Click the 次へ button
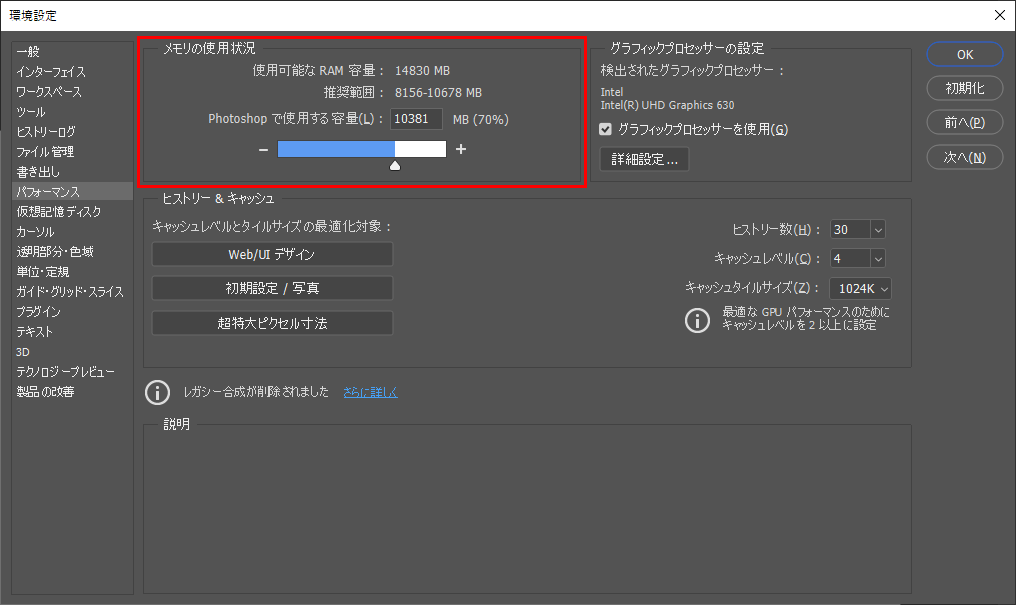Image resolution: width=1016 pixels, height=605 pixels. pyautogui.click(x=964, y=157)
